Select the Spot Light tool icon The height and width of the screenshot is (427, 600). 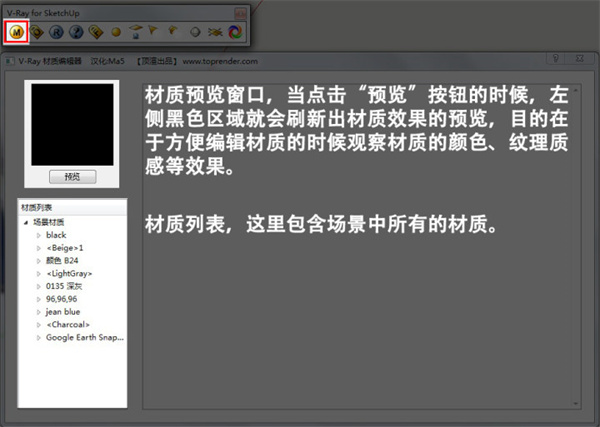pyautogui.click(x=155, y=32)
